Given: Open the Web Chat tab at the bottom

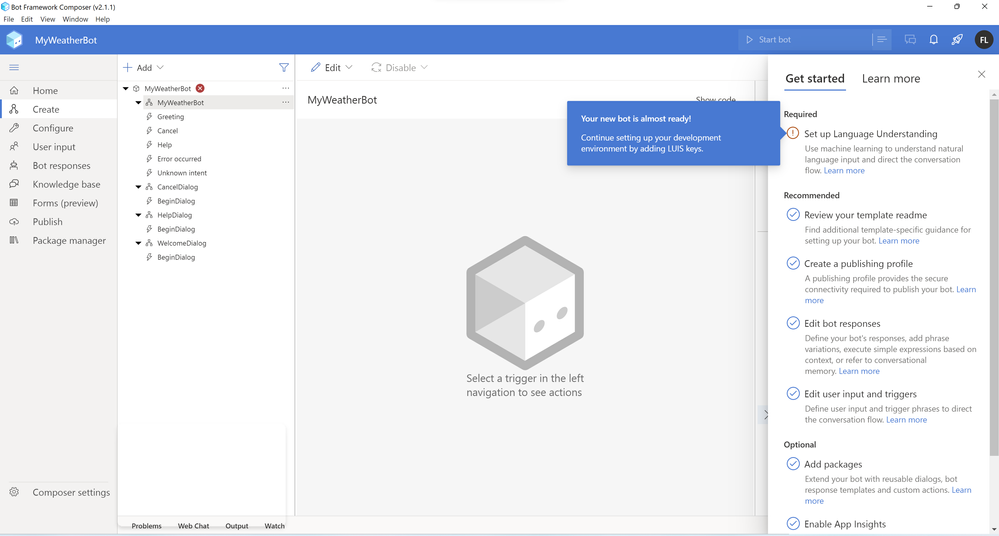Looking at the screenshot, I should point(193,526).
